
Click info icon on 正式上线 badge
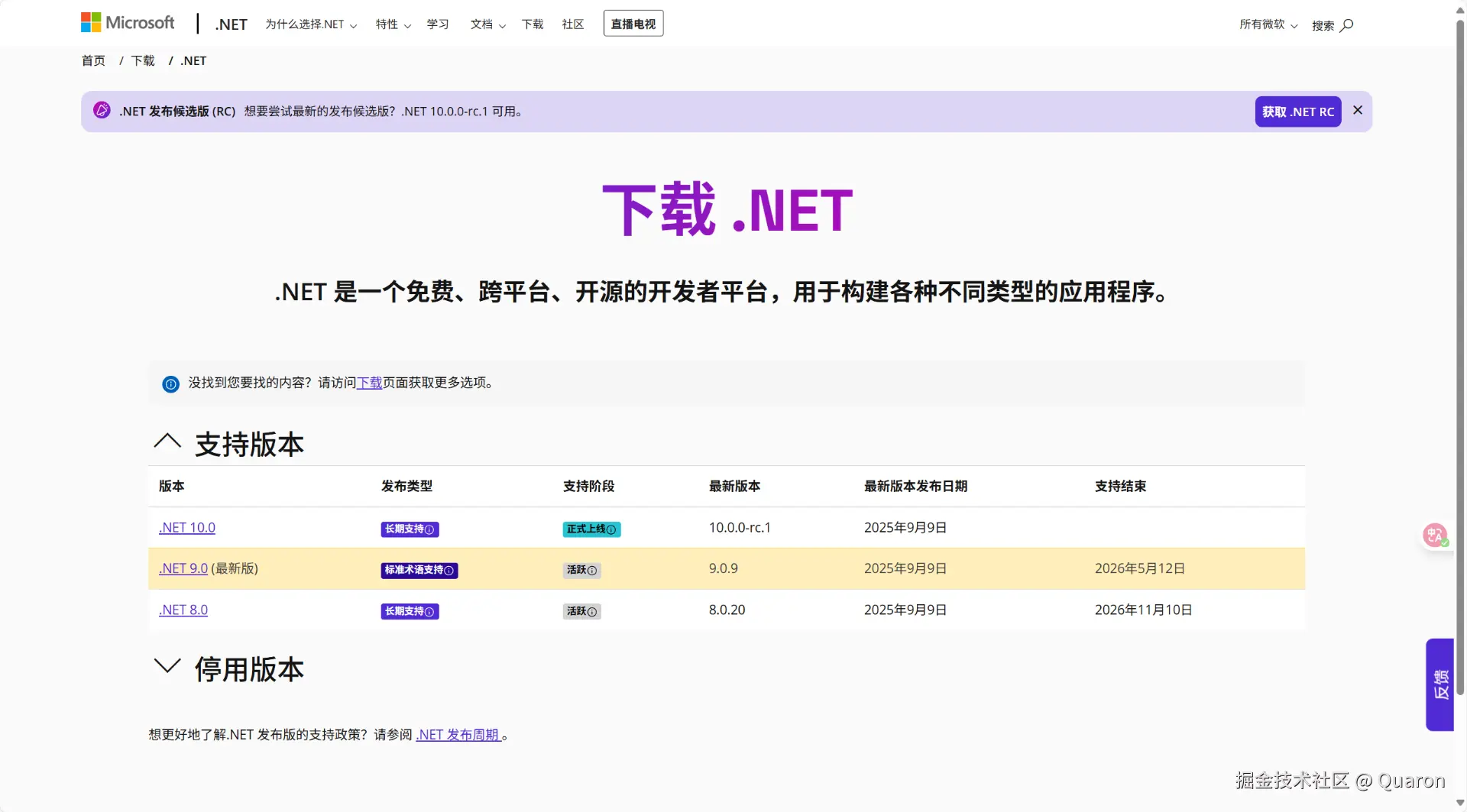611,529
